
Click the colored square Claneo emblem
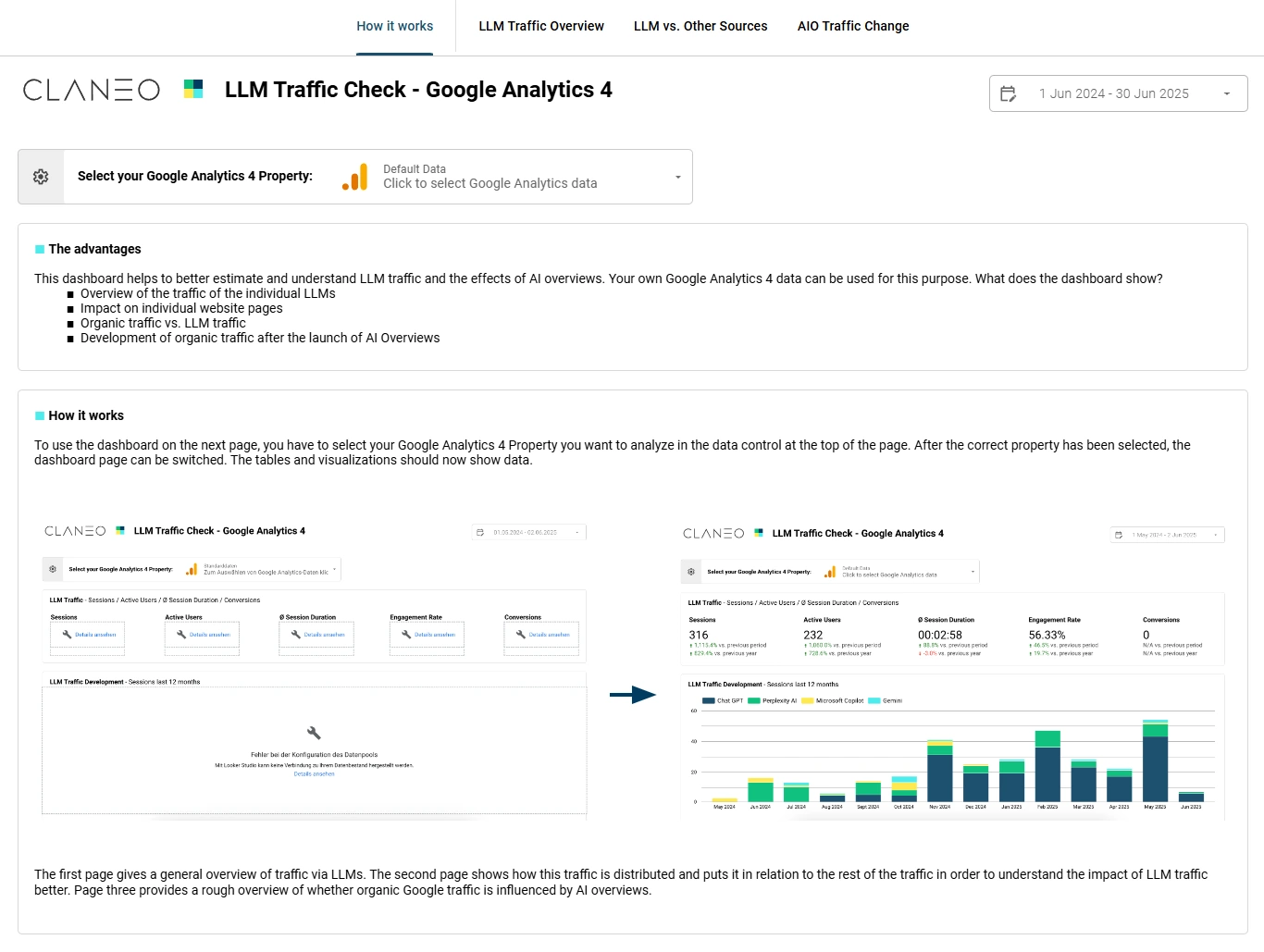pyautogui.click(x=193, y=89)
